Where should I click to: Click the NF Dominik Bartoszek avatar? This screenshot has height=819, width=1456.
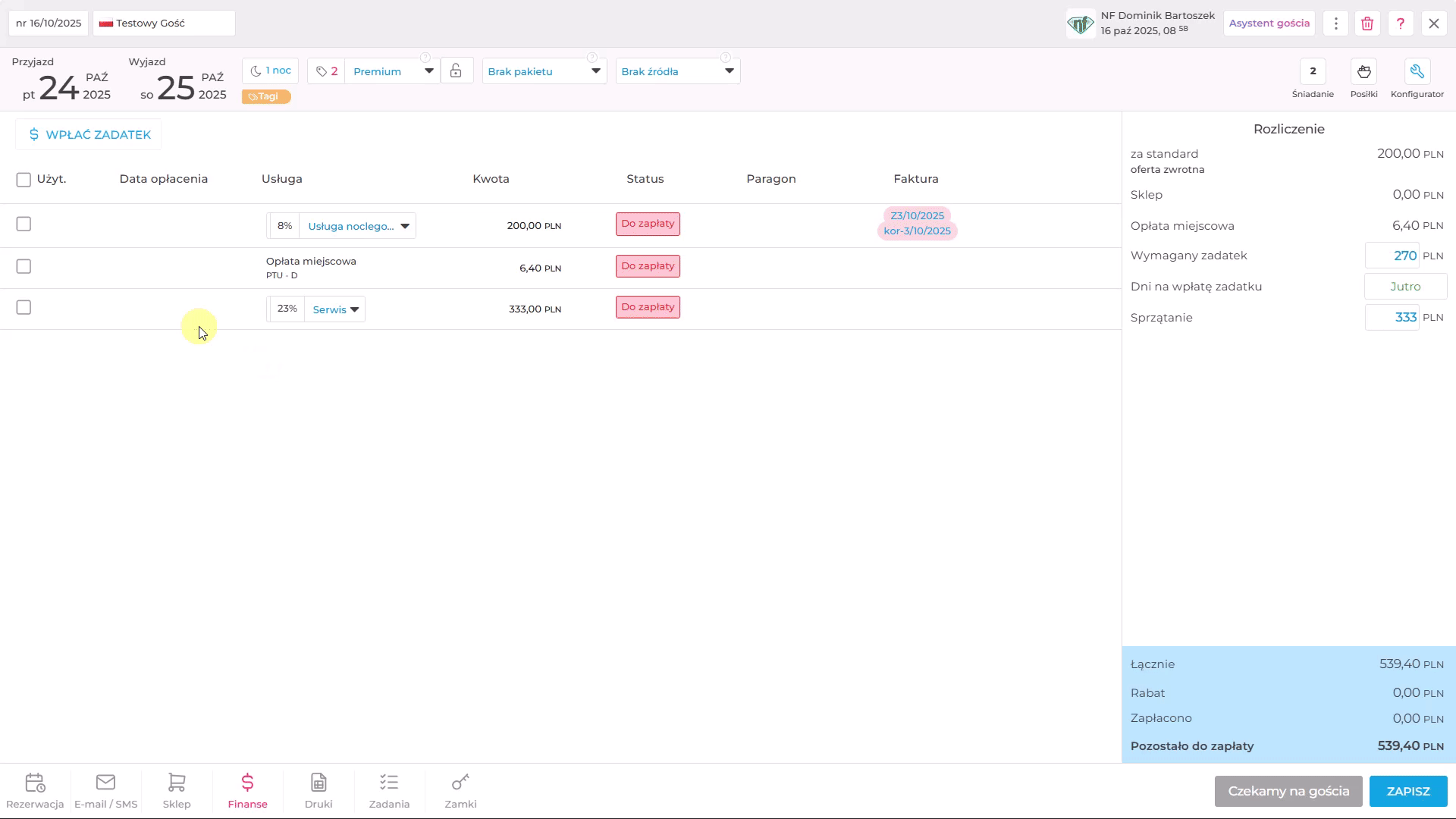coord(1081,24)
